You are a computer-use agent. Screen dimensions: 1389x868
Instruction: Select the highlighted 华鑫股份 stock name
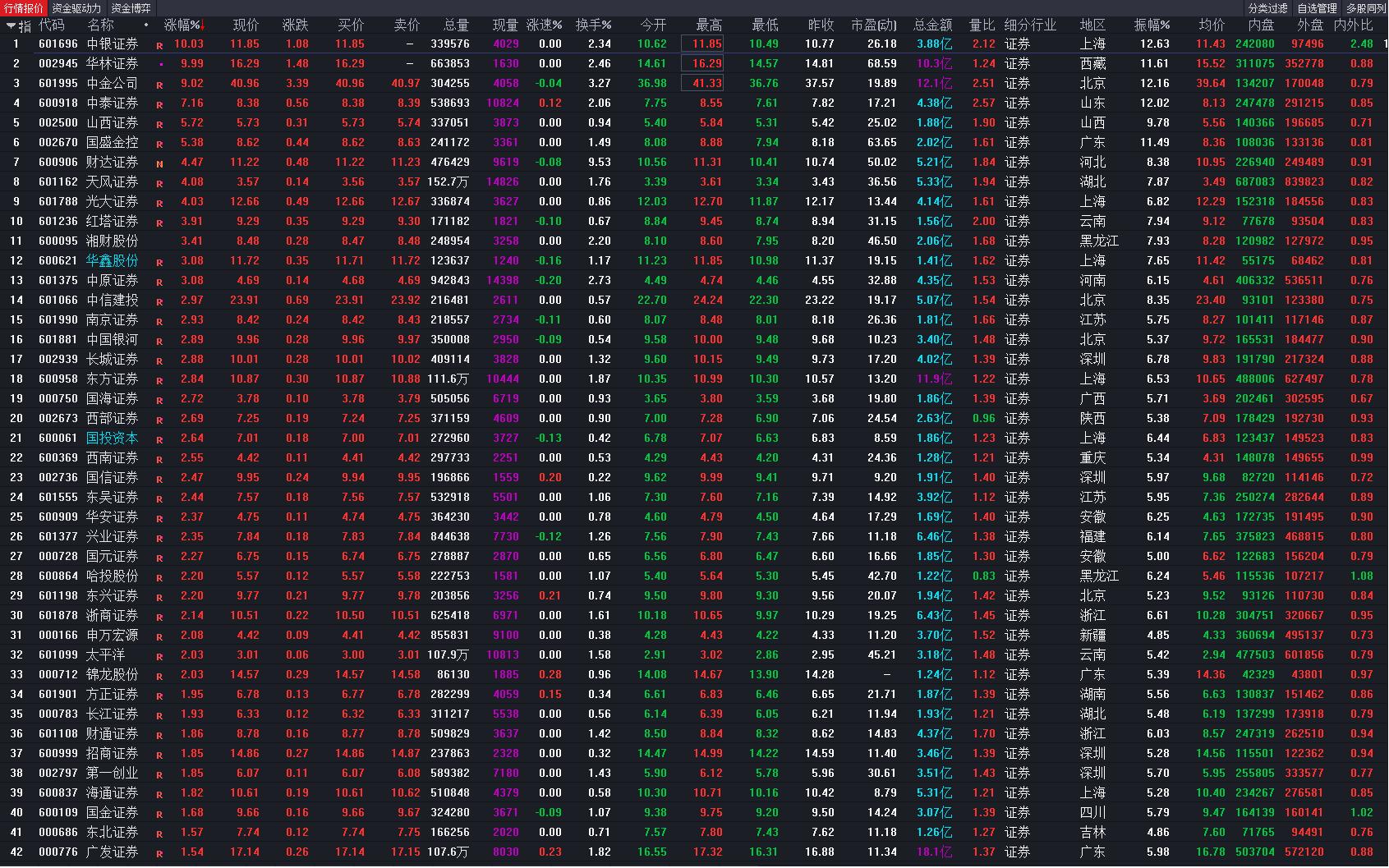(x=113, y=260)
